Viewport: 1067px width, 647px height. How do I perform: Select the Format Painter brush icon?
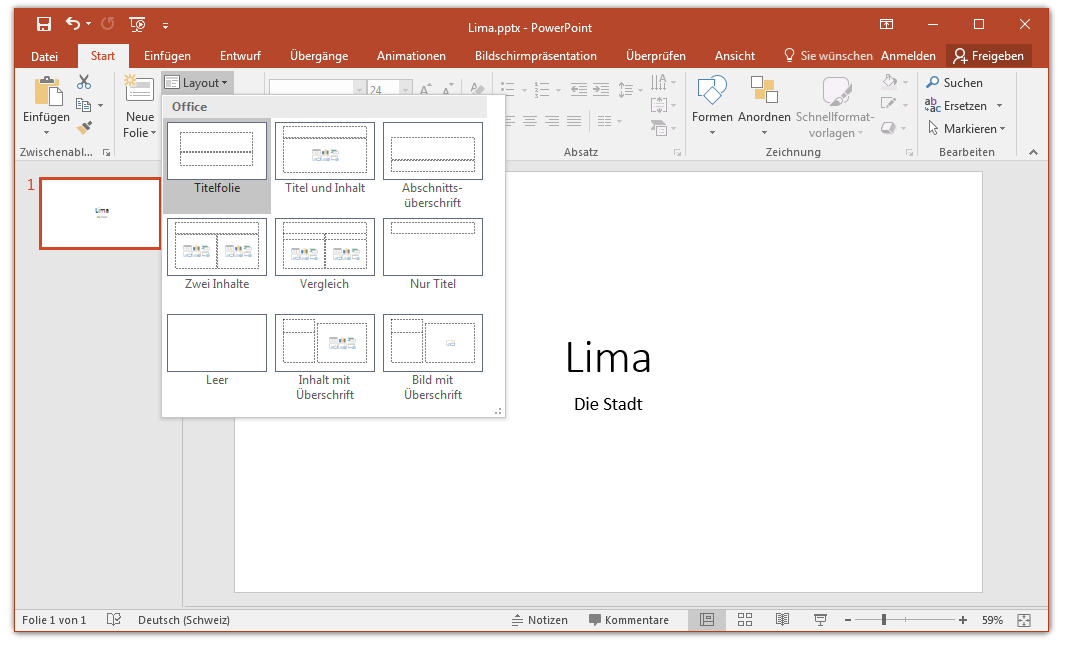click(x=84, y=127)
